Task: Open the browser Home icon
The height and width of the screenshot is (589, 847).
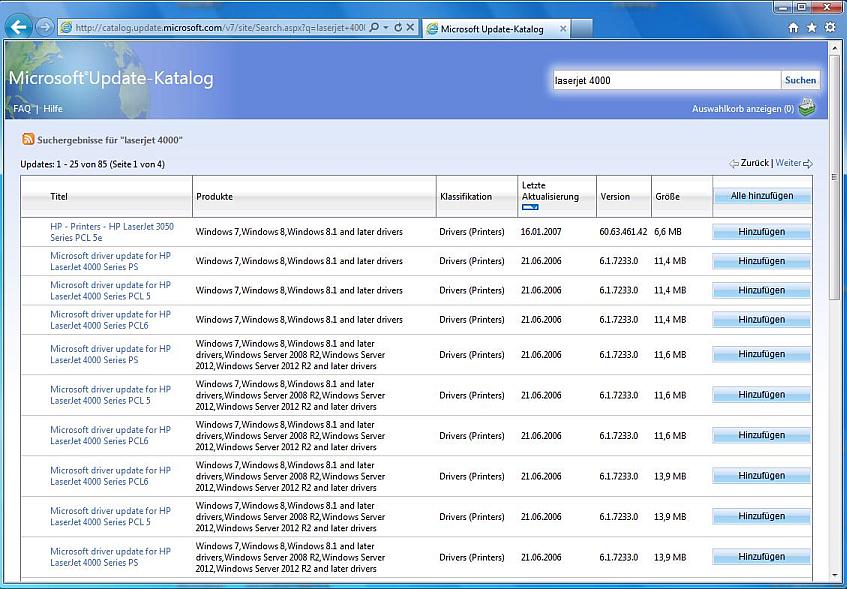Action: coord(793,28)
